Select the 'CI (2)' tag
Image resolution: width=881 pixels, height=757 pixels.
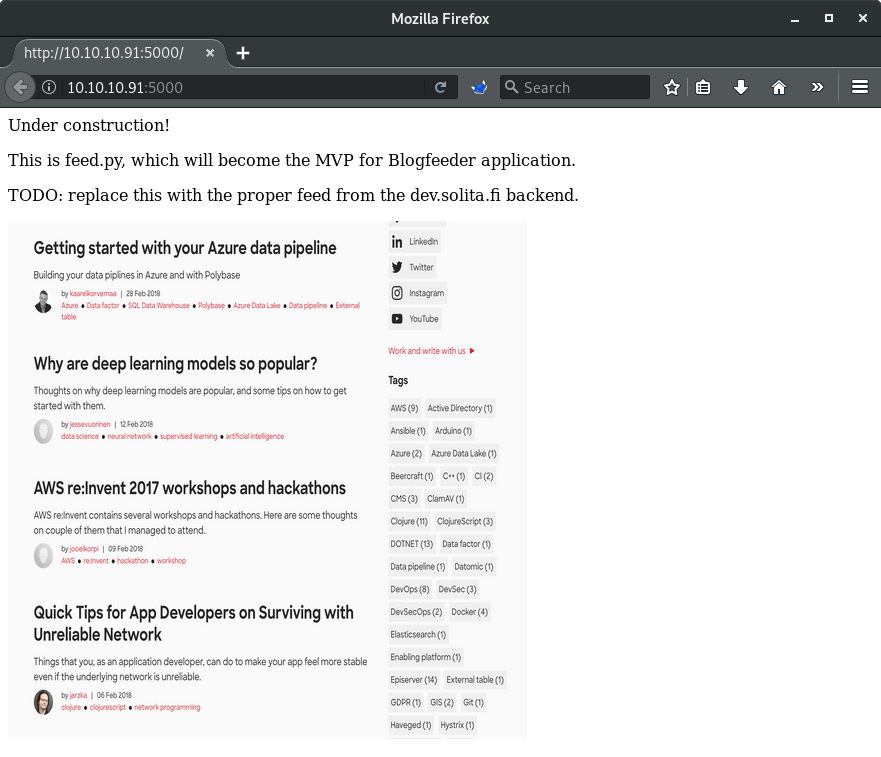[x=484, y=476]
